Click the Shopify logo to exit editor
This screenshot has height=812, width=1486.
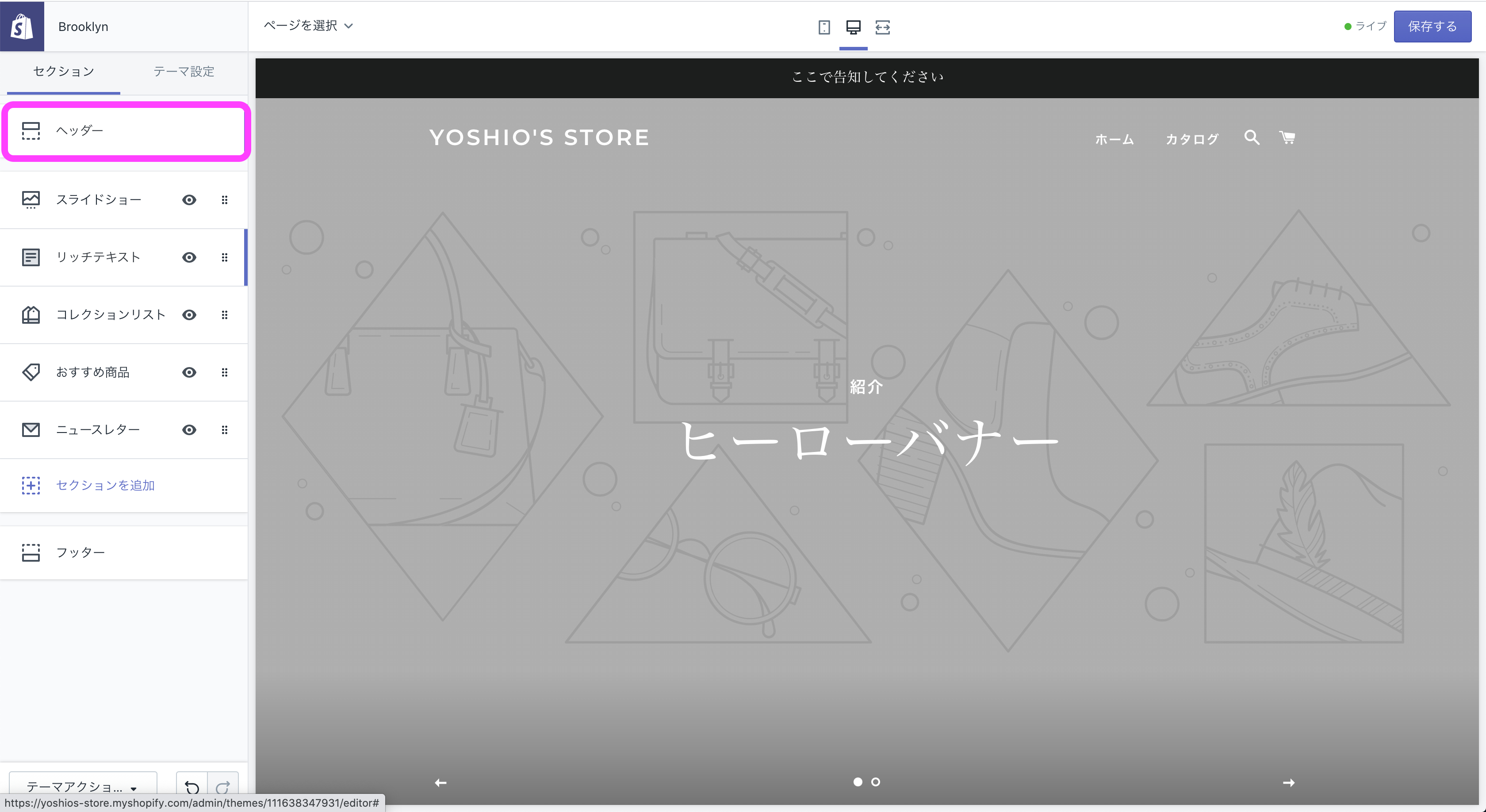[22, 26]
